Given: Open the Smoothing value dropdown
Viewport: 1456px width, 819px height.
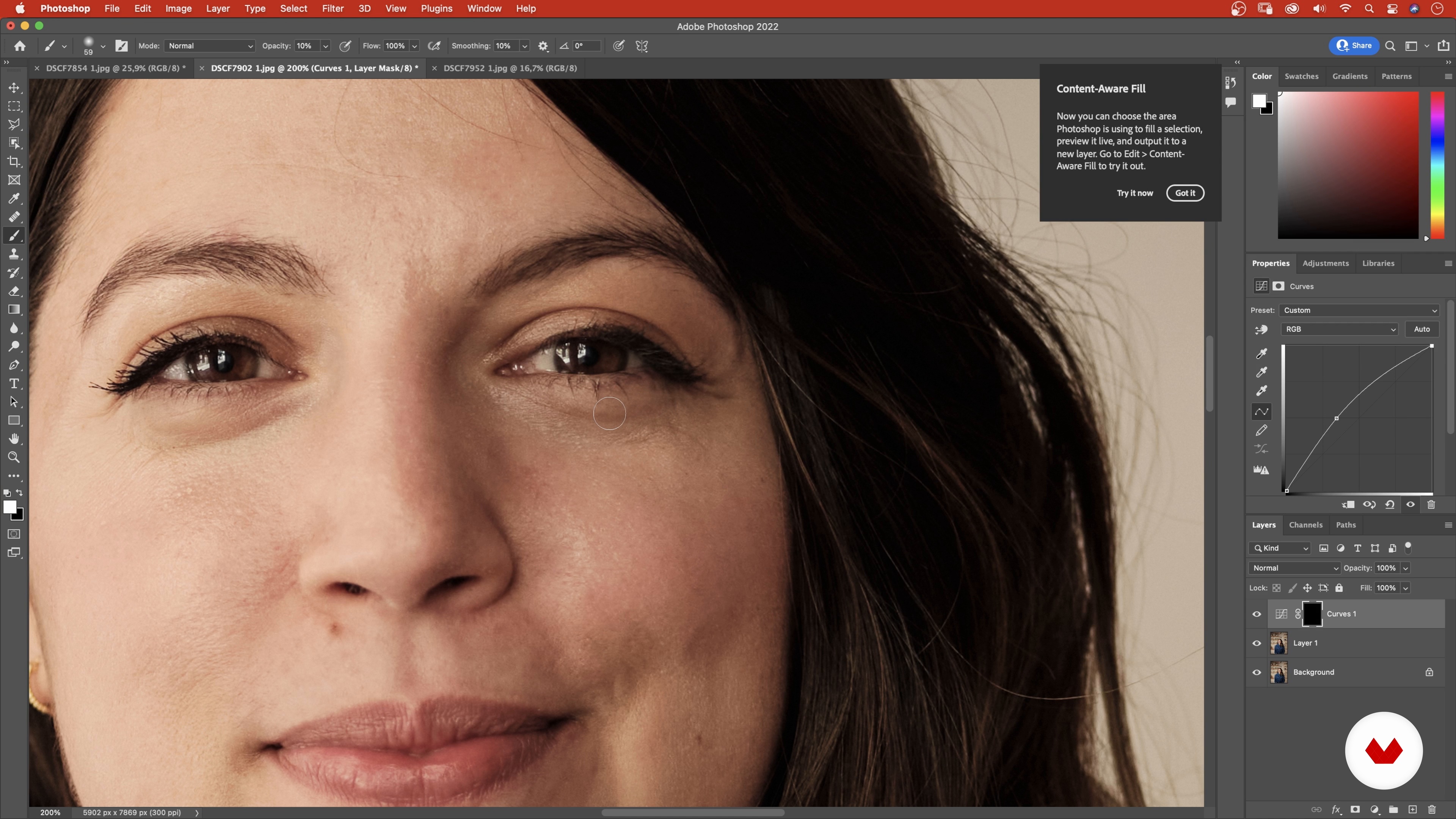Looking at the screenshot, I should pyautogui.click(x=524, y=46).
